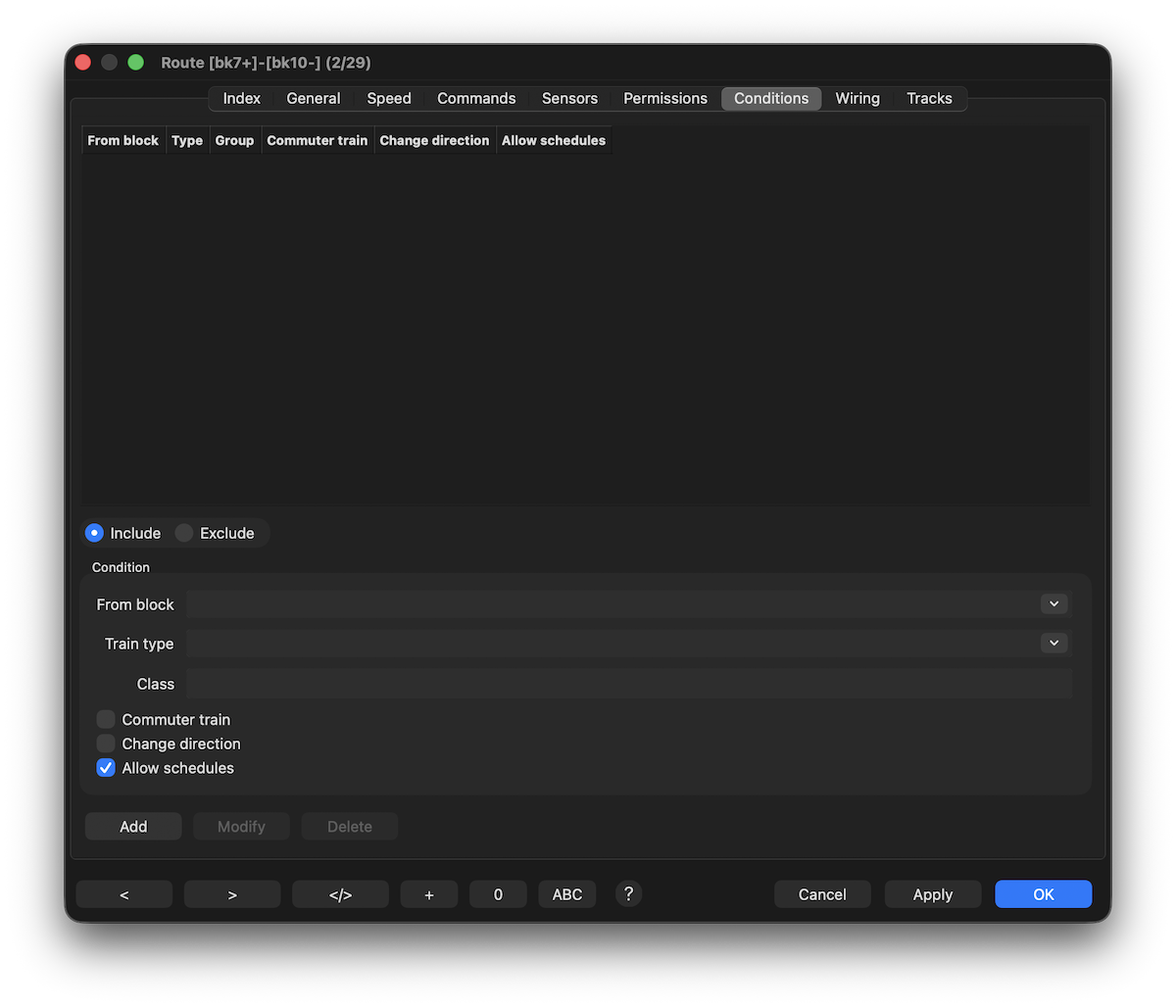Click the Apply button

coord(932,894)
